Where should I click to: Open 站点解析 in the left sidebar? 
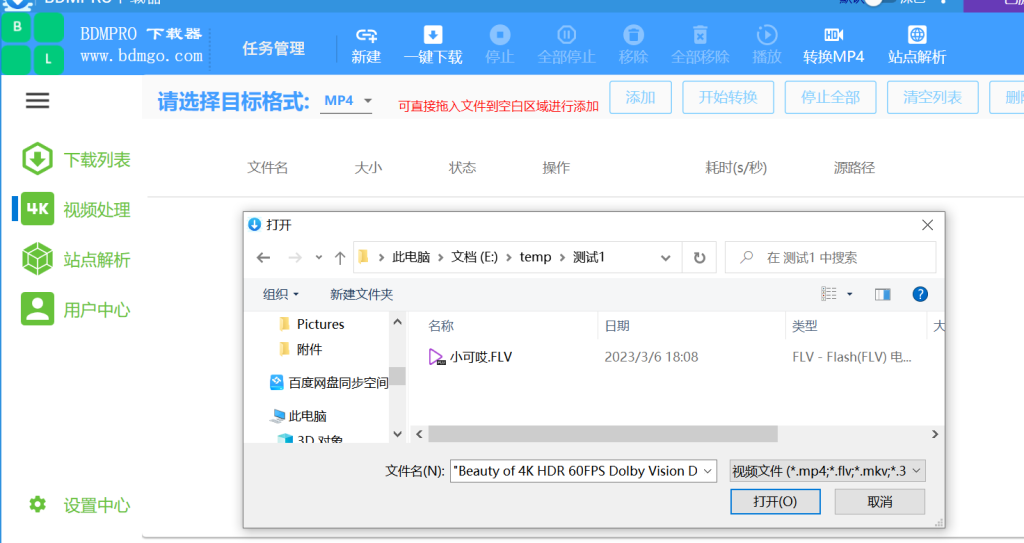tap(76, 259)
